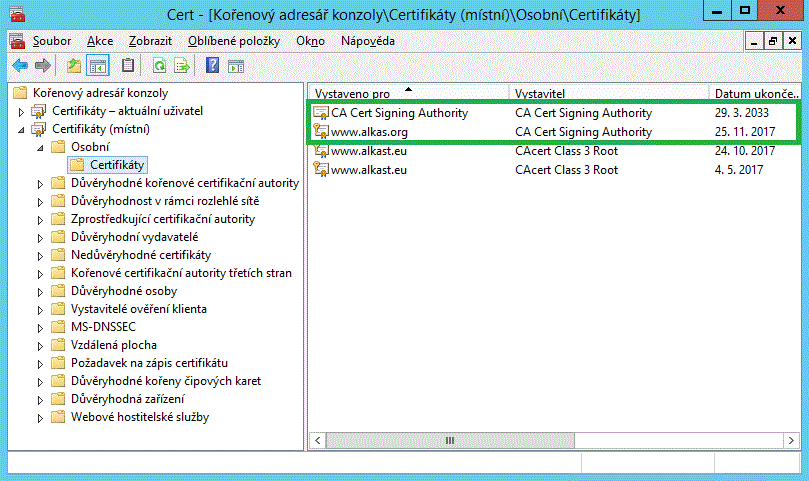Toggle the Show/Hide Console Tree button
Viewport: 809px width, 481px height.
[x=98, y=66]
